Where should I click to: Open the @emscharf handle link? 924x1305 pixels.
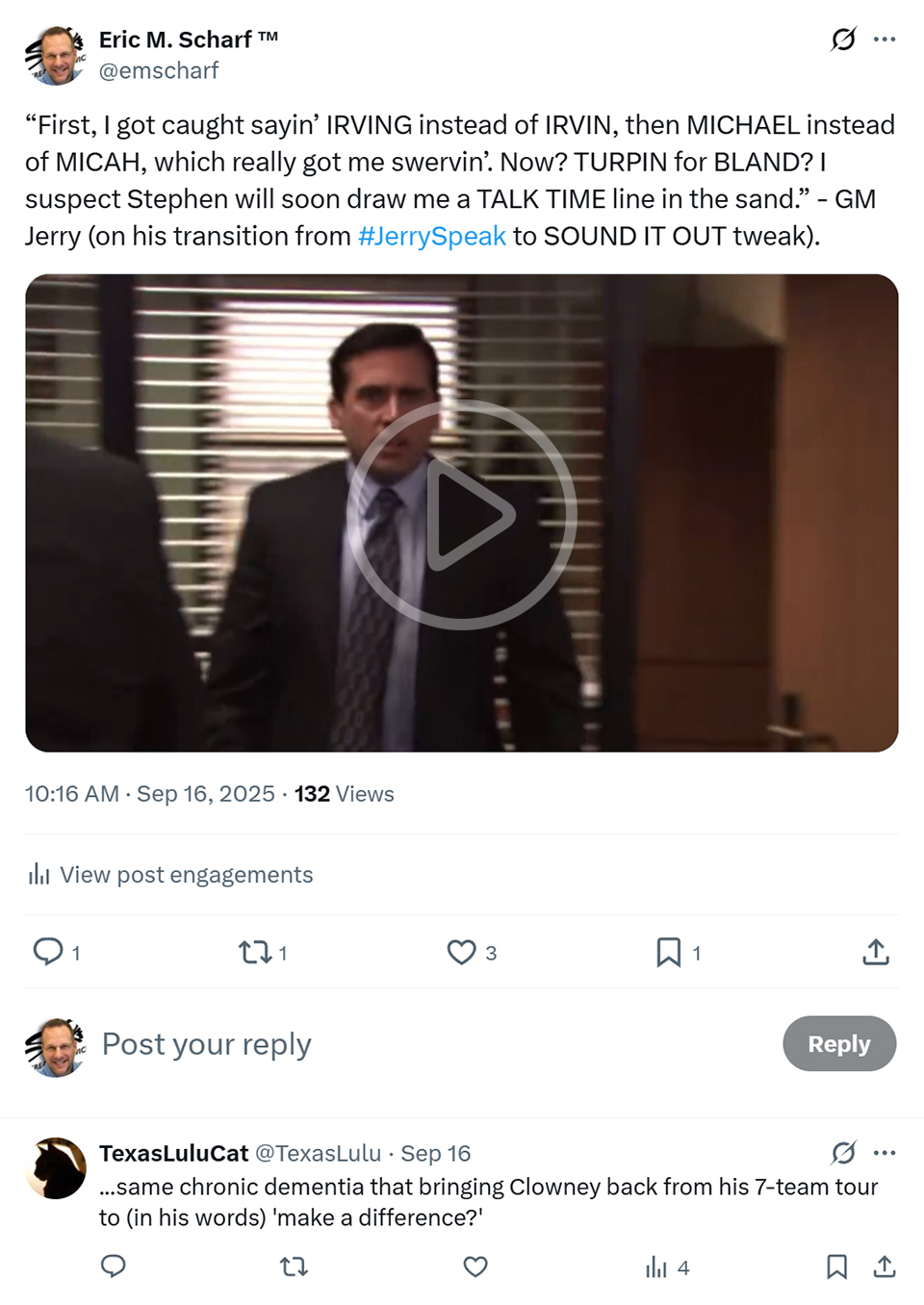point(159,70)
